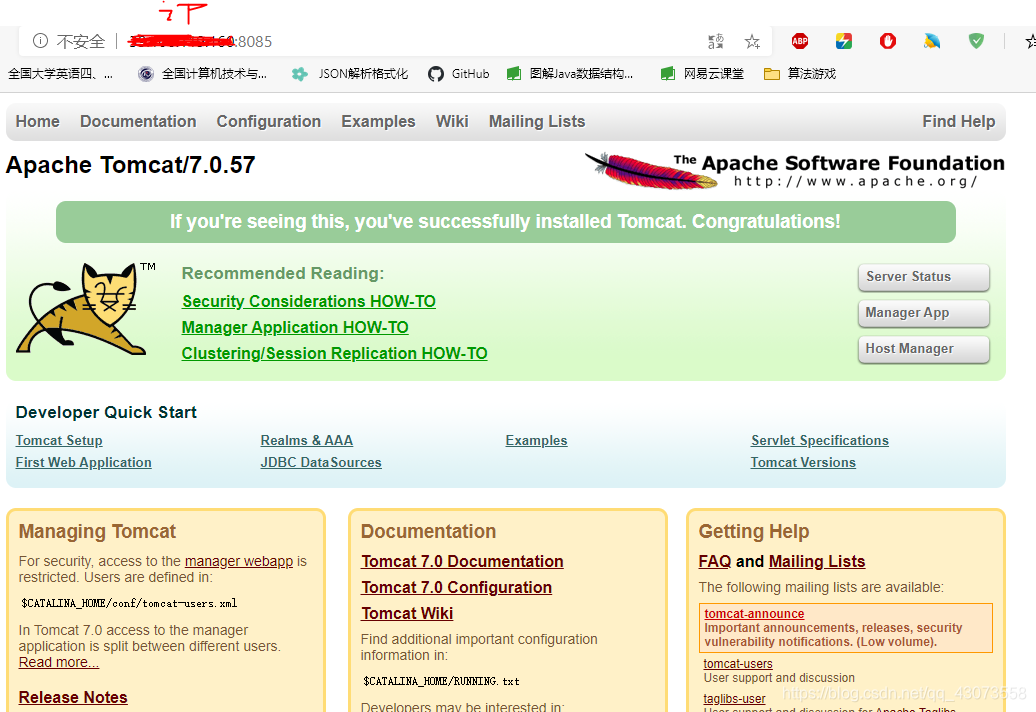
Task: Click the Apache Tomcat/7.0.57 heading
Action: pyautogui.click(x=130, y=165)
